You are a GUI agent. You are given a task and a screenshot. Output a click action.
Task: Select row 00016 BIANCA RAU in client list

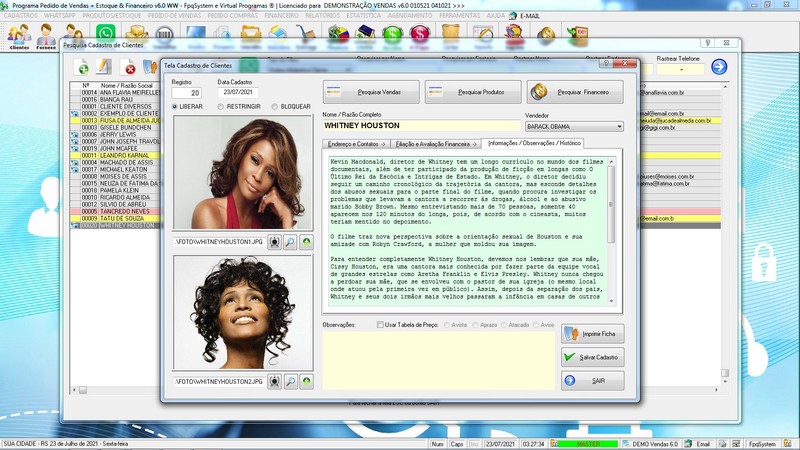[x=115, y=99]
